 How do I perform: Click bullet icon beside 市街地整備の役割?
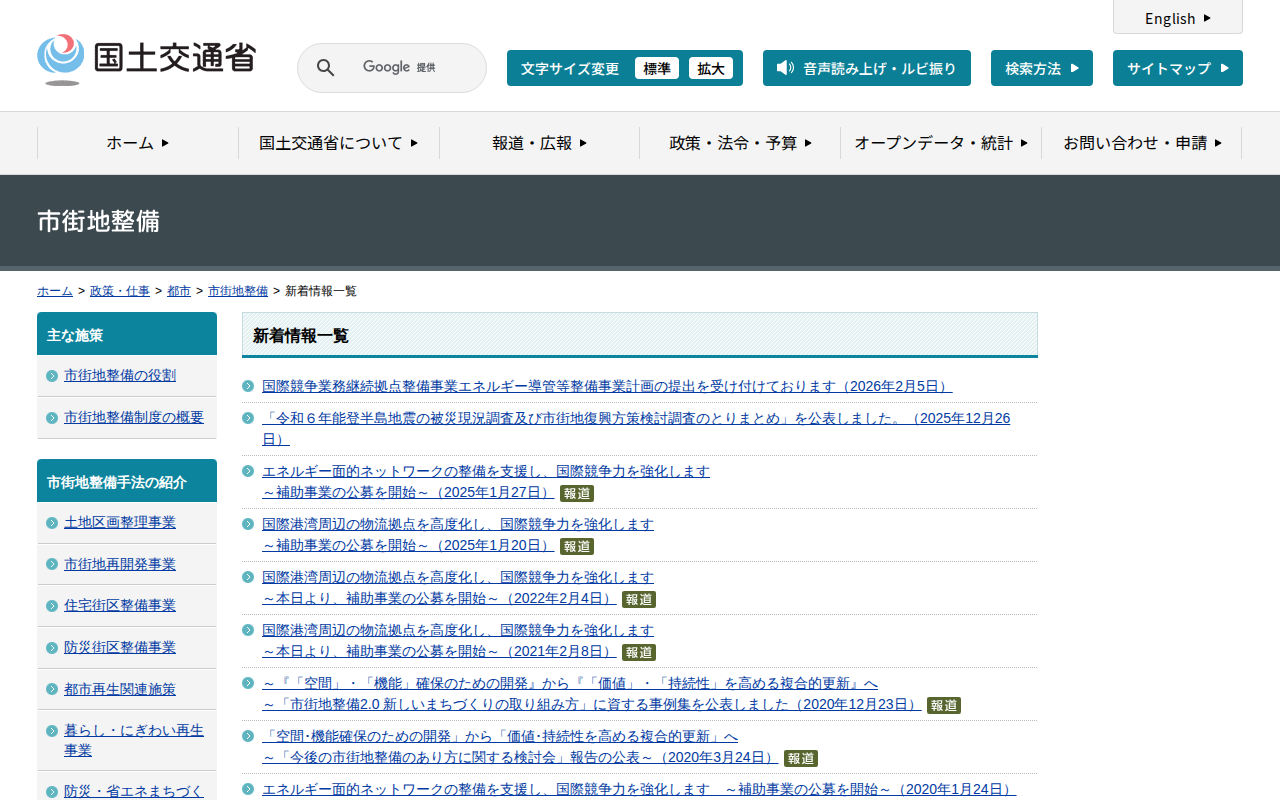(x=52, y=376)
